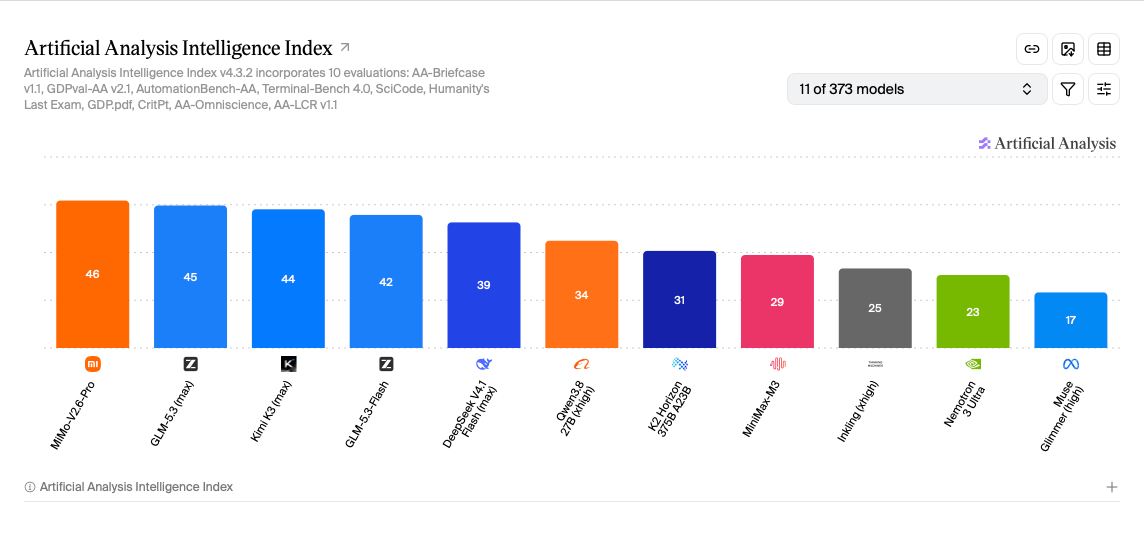Open the arrow link beside chart title
Screen dimensions: 1144x540
345,48
